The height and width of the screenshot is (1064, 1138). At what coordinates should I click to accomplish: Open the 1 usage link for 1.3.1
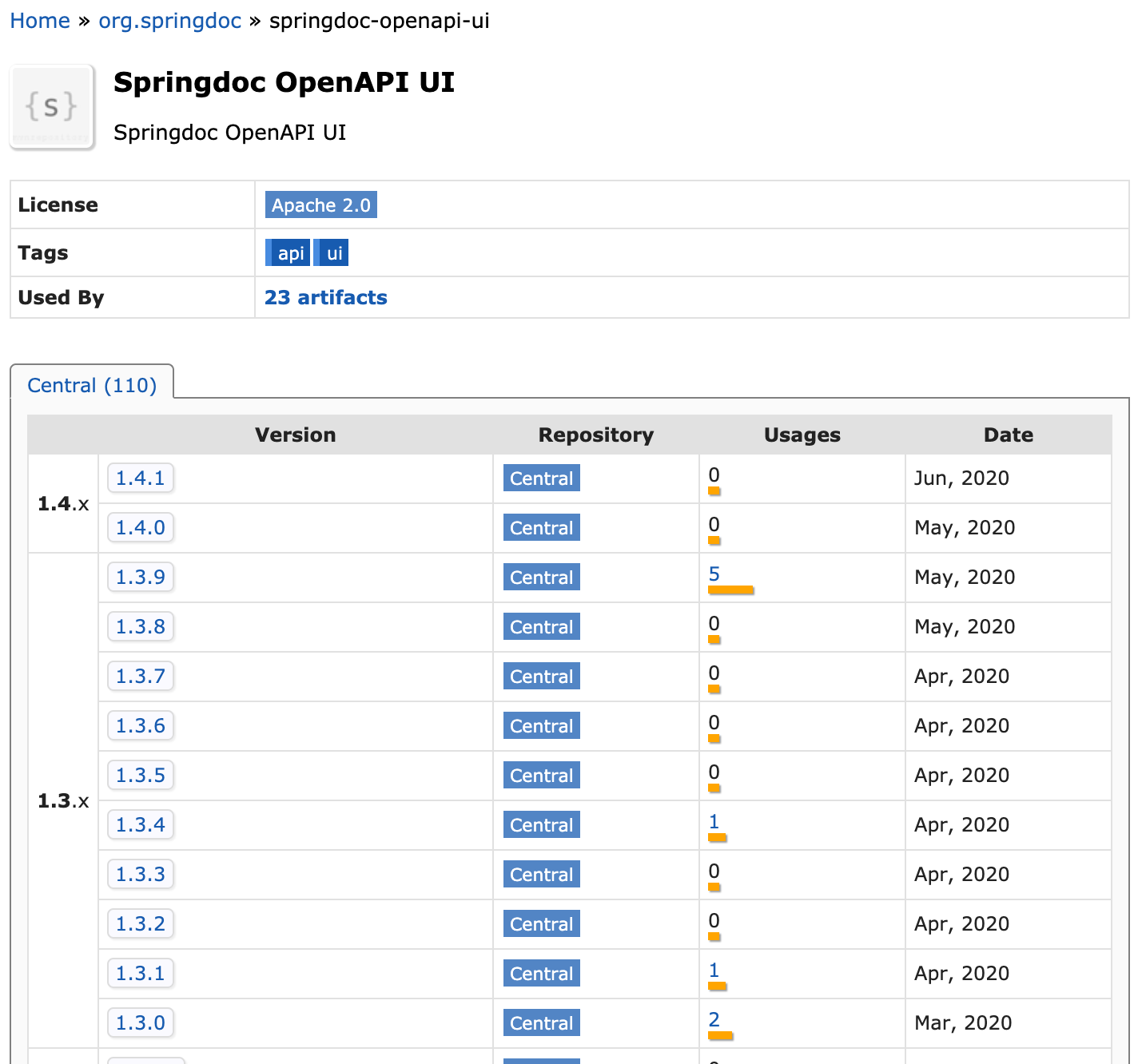tap(714, 971)
